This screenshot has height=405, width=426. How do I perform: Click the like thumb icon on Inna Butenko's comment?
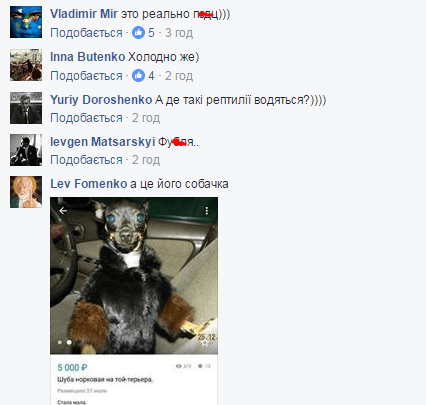[x=138, y=76]
